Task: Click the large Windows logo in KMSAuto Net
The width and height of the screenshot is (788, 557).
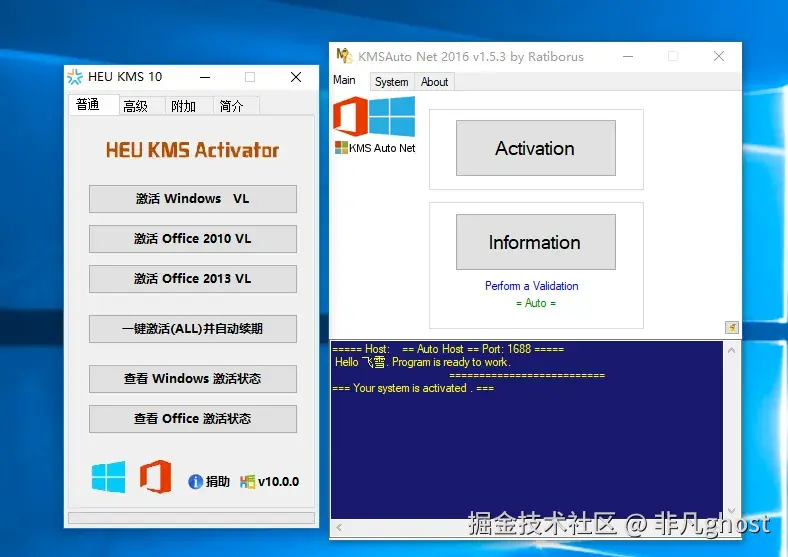Action: click(392, 117)
